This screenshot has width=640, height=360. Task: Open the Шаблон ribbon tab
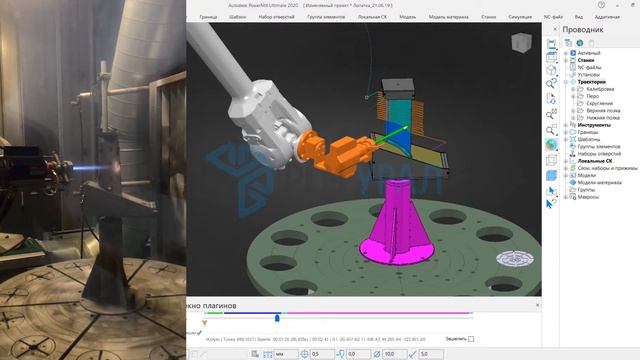[238, 17]
